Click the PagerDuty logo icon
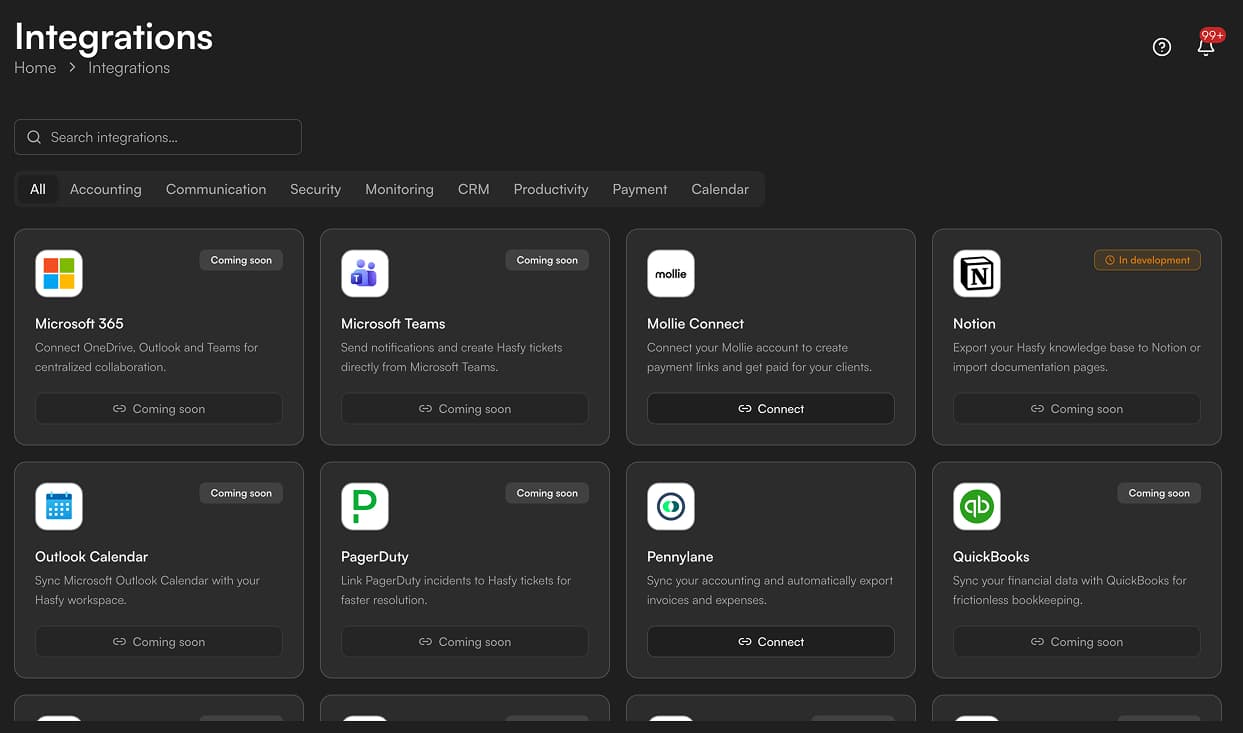Screen dimensions: 1243x733 coord(365,506)
